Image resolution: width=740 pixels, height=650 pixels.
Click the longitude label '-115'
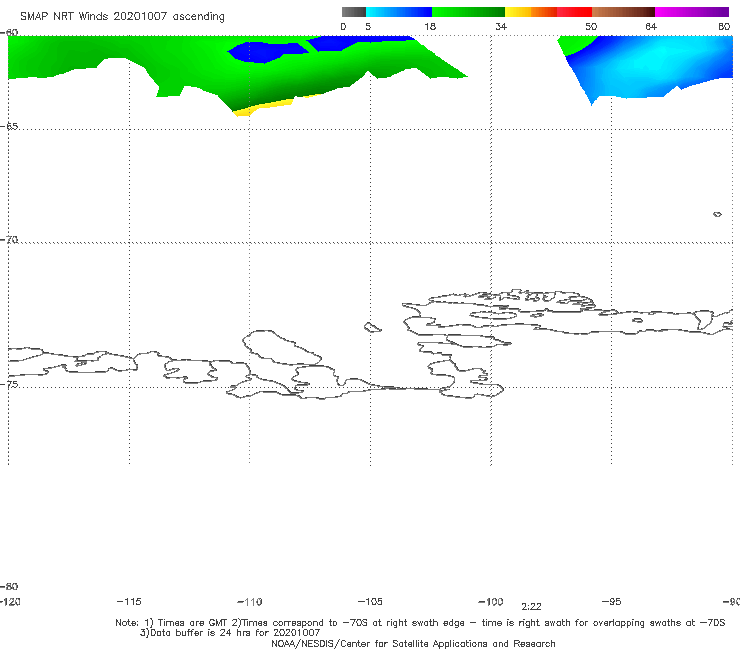pyautogui.click(x=129, y=602)
